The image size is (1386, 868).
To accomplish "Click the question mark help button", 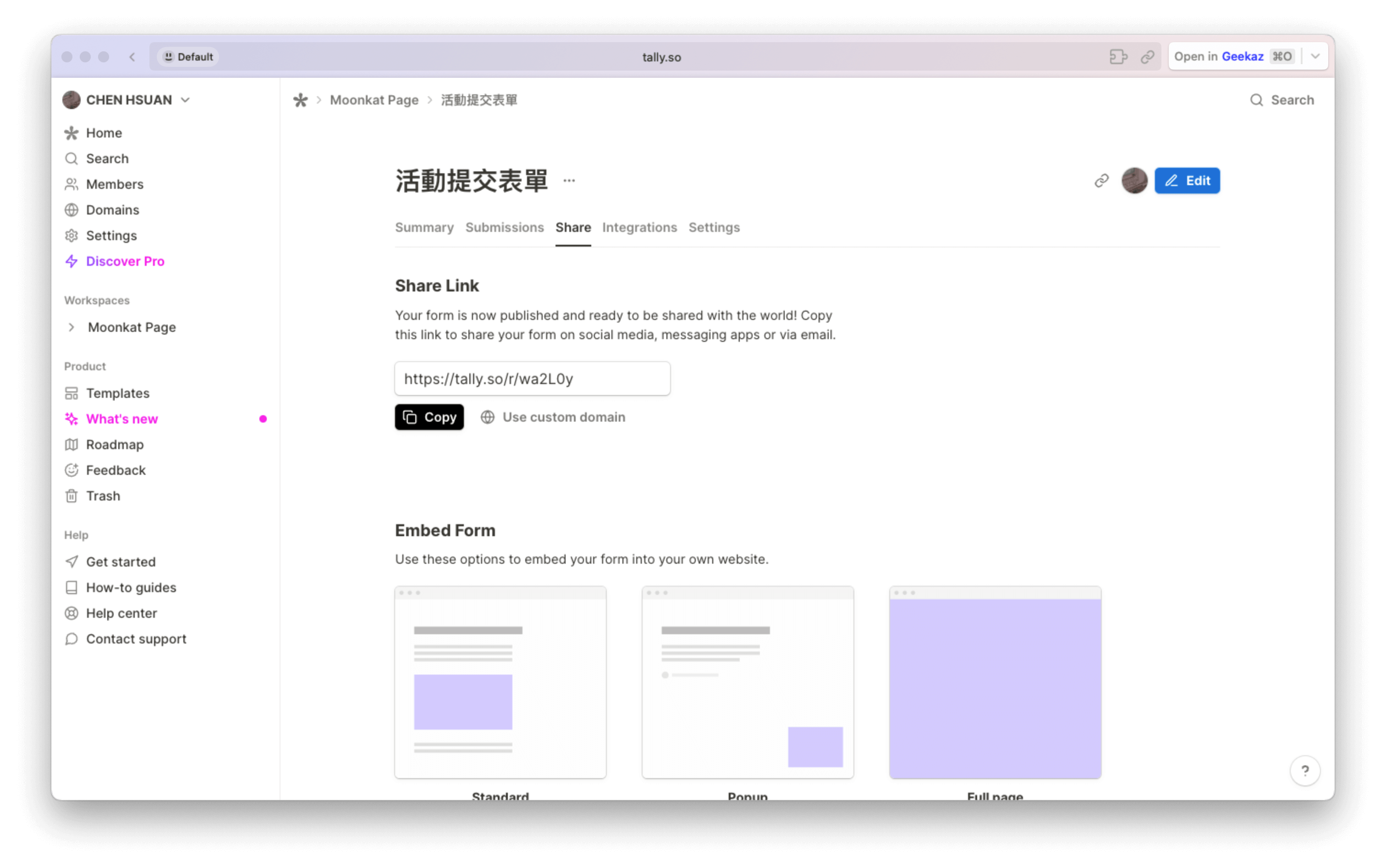I will 1304,770.
